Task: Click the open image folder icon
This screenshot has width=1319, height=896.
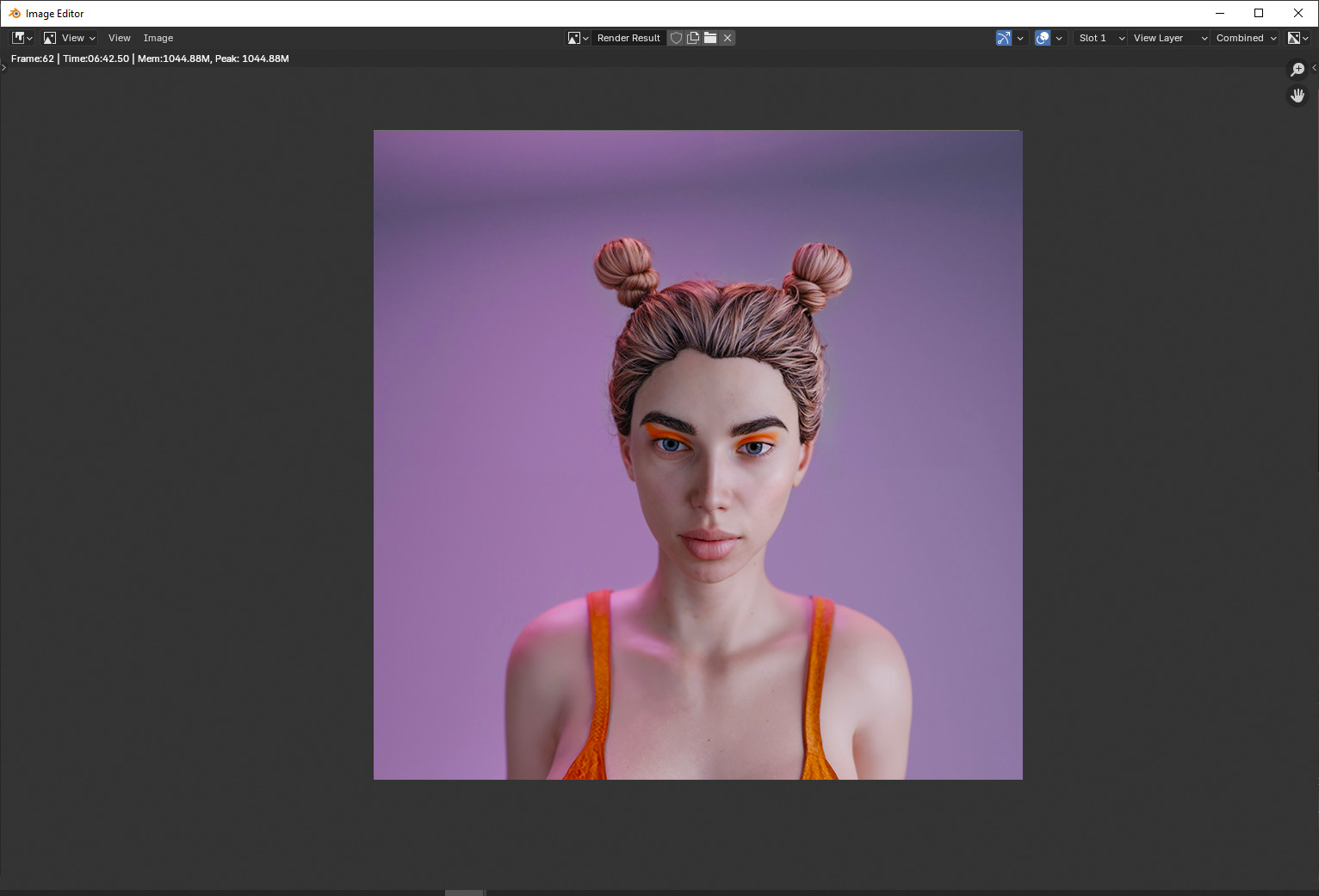Action: tap(710, 38)
